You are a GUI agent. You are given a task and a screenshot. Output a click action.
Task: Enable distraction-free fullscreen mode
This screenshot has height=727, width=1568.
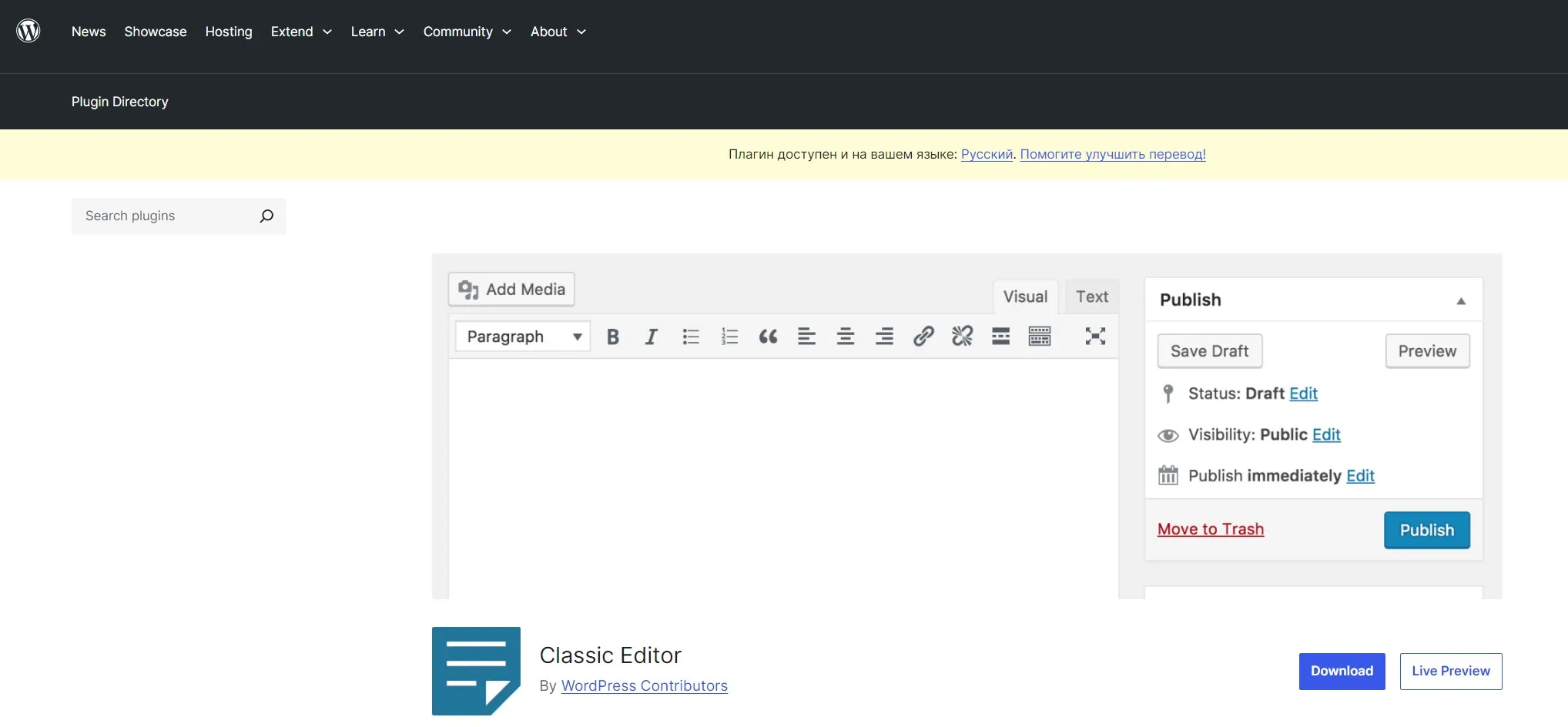click(x=1095, y=336)
